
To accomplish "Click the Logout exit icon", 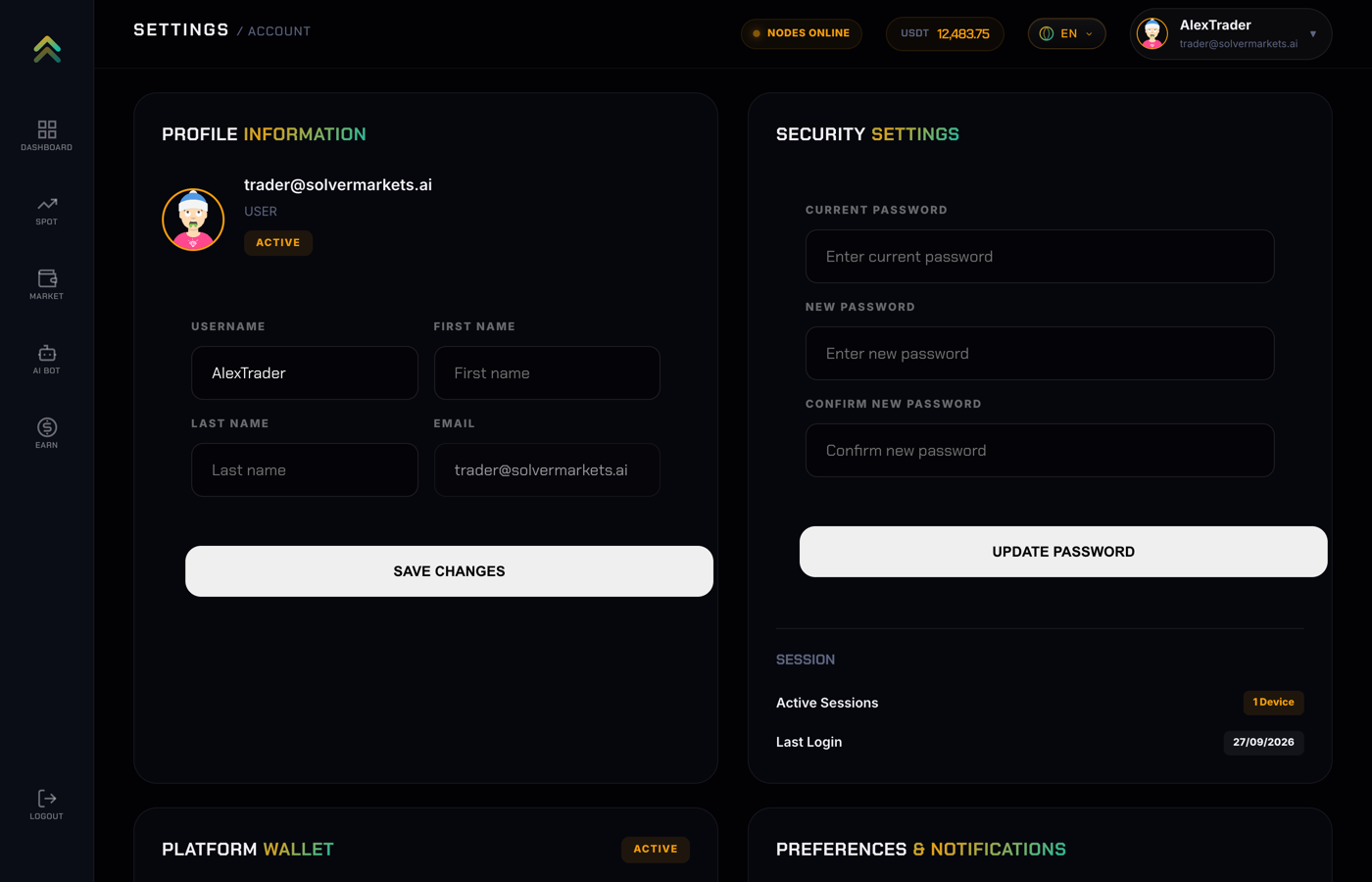I will point(47,799).
